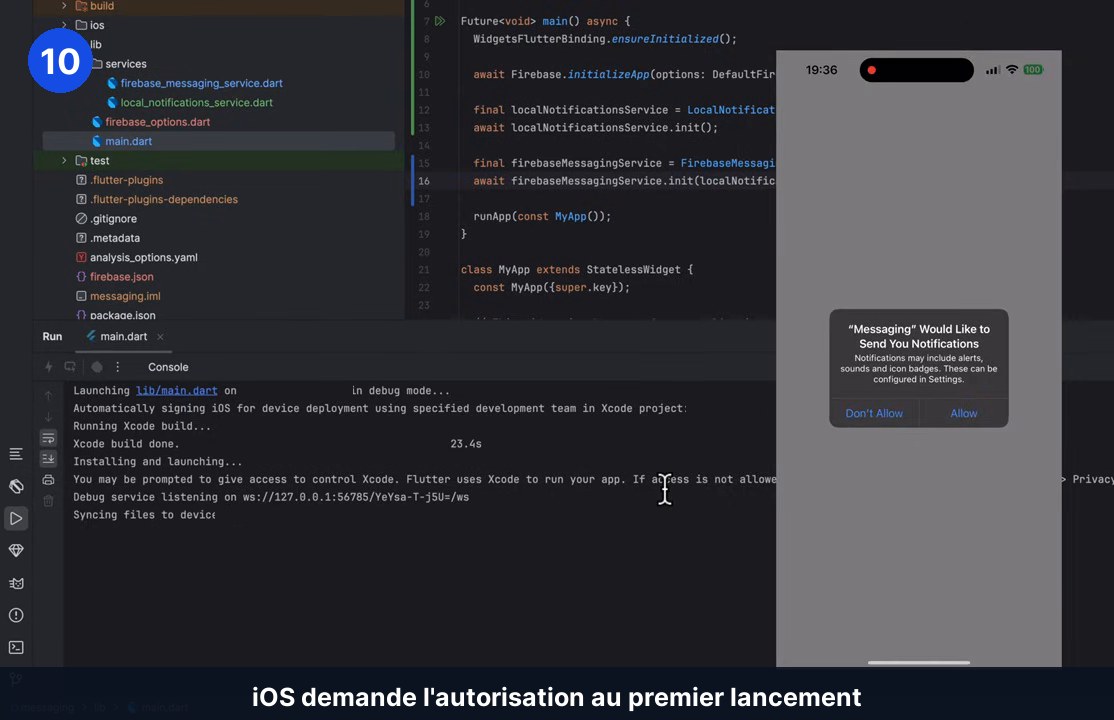Screen dimensions: 1114x720
Task: Click line number 16 in the gutter
Action: 423,181
